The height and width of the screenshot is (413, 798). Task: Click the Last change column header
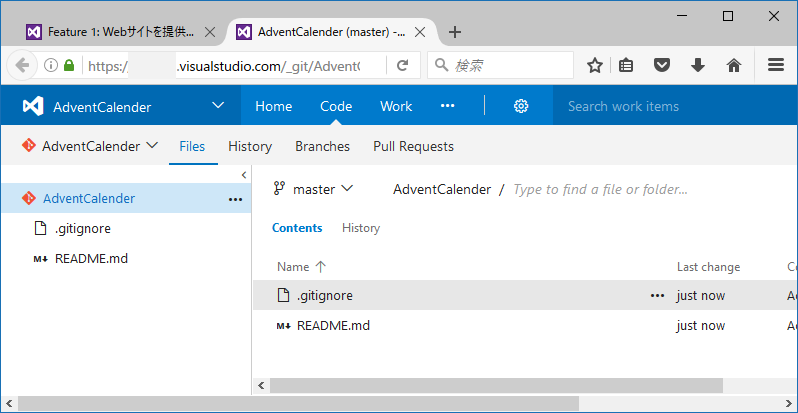[x=708, y=267]
